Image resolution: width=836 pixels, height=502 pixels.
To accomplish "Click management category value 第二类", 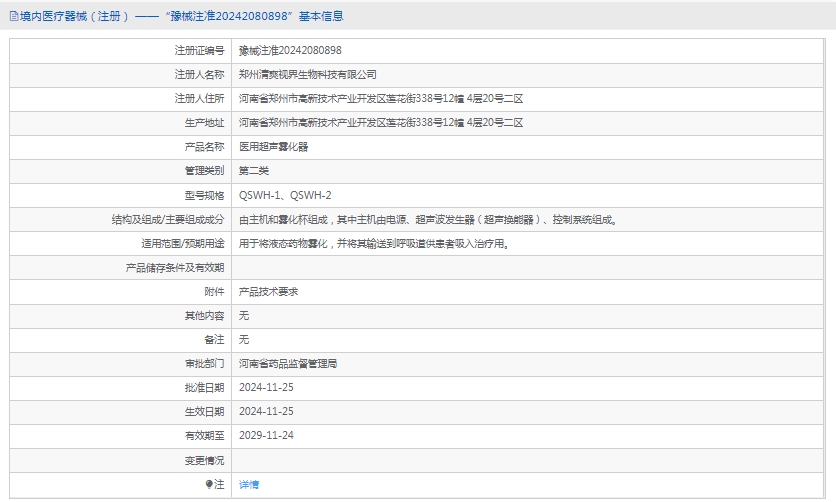I will 254,171.
